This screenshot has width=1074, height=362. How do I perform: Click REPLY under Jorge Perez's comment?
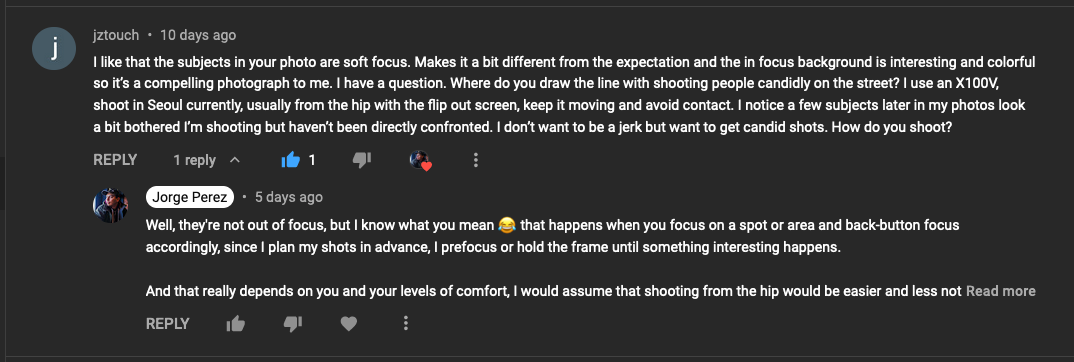click(x=168, y=324)
